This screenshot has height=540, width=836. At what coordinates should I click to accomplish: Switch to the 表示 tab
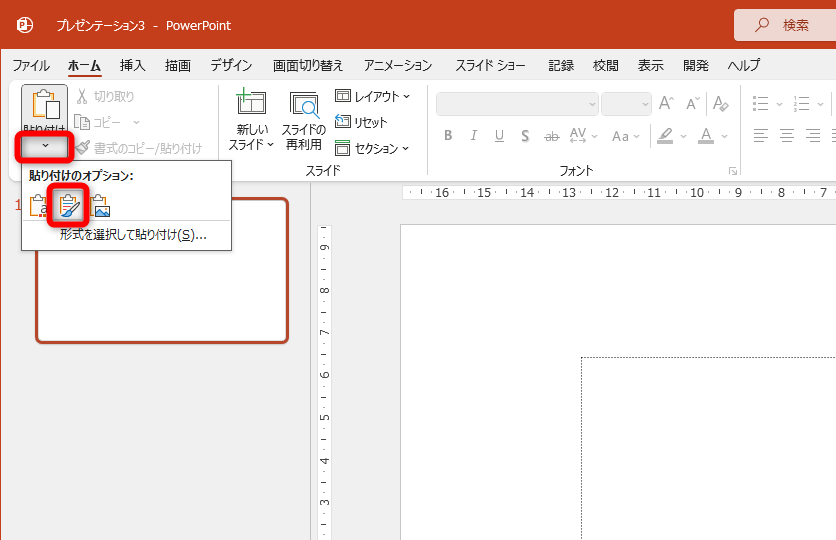650,66
